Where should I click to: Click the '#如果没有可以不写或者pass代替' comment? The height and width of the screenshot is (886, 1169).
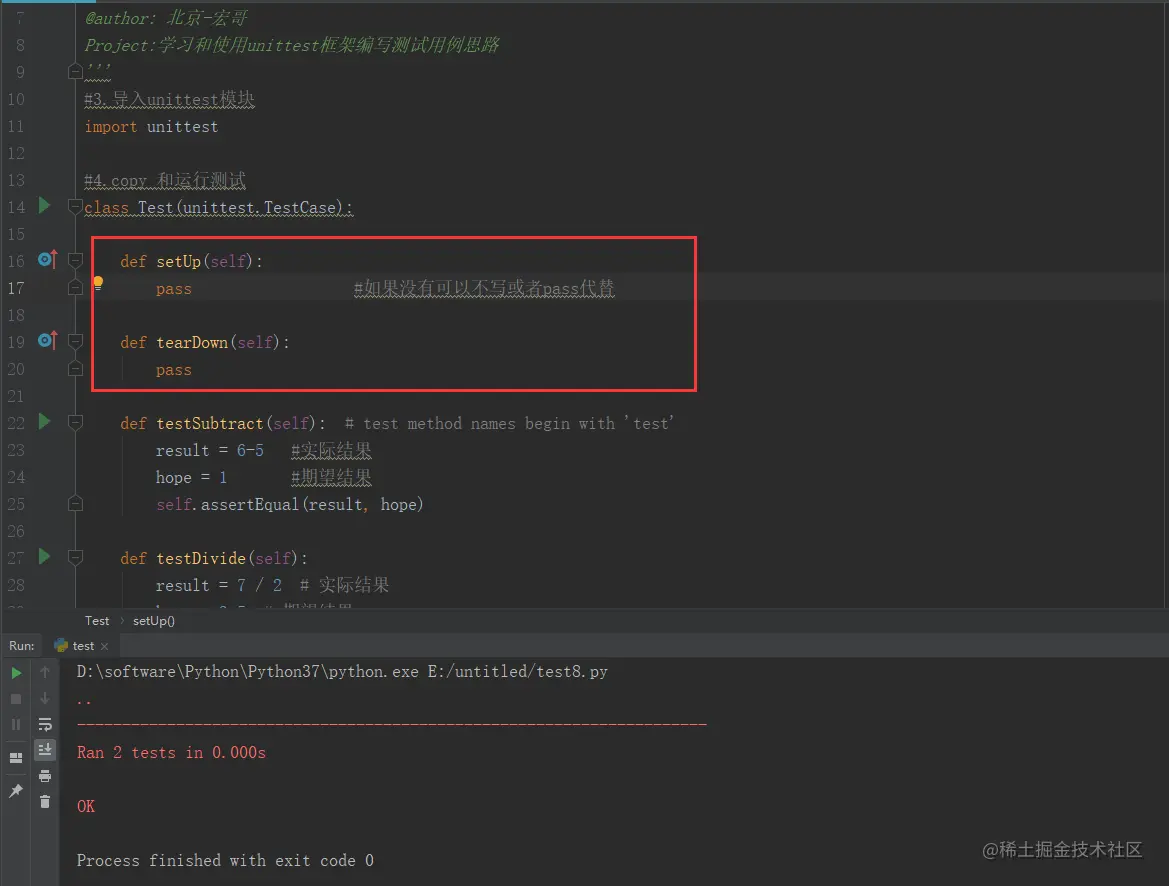click(x=484, y=288)
